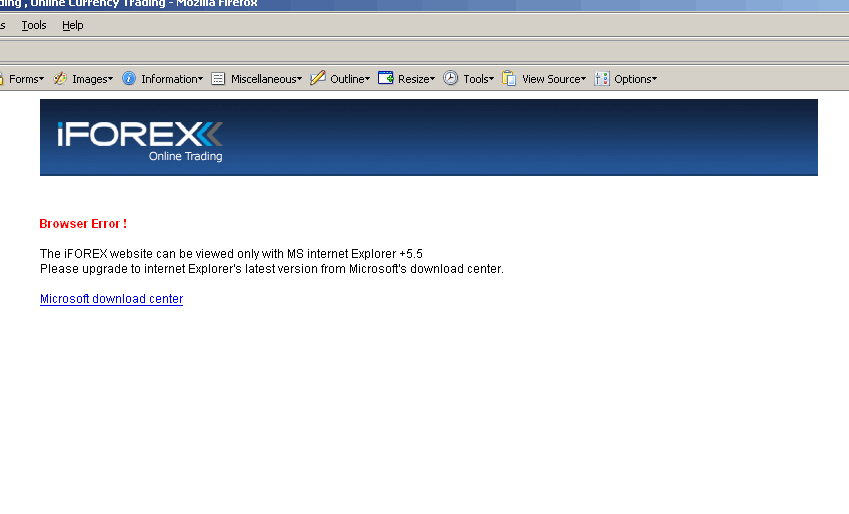The height and width of the screenshot is (514, 849).
Task: Open the Options toolbar menu
Action: click(635, 79)
